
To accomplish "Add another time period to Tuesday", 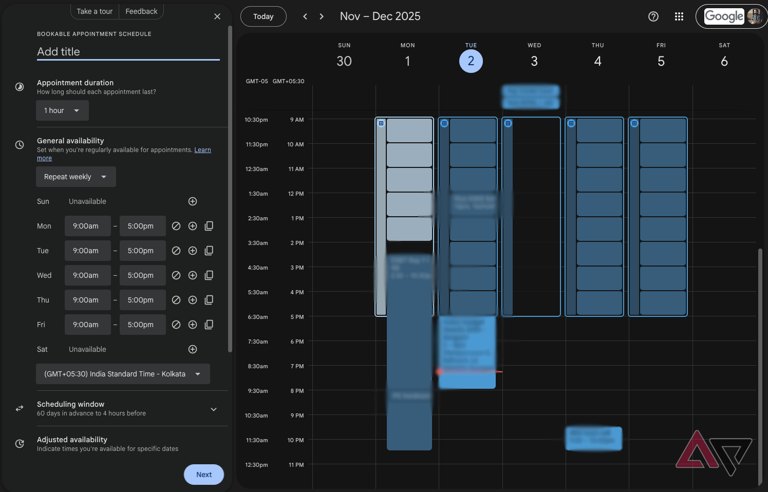I will pos(193,251).
